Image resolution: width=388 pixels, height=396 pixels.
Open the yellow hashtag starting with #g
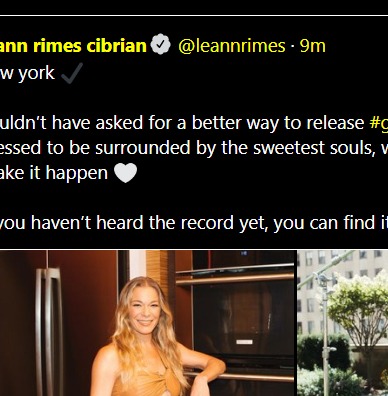pyautogui.click(x=379, y=123)
